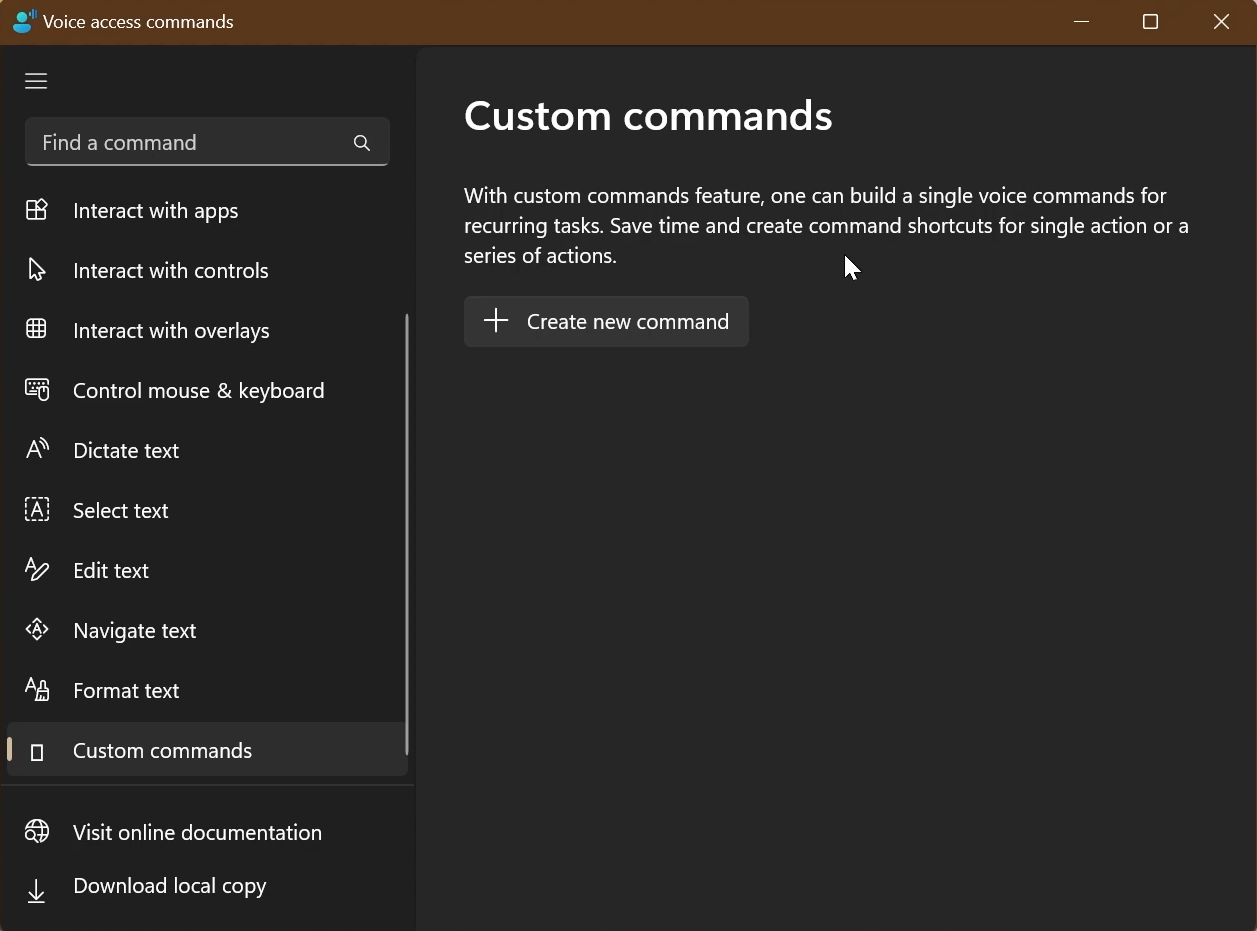Open the hamburger navigation menu
Viewport: 1257px width, 931px height.
[x=36, y=81]
